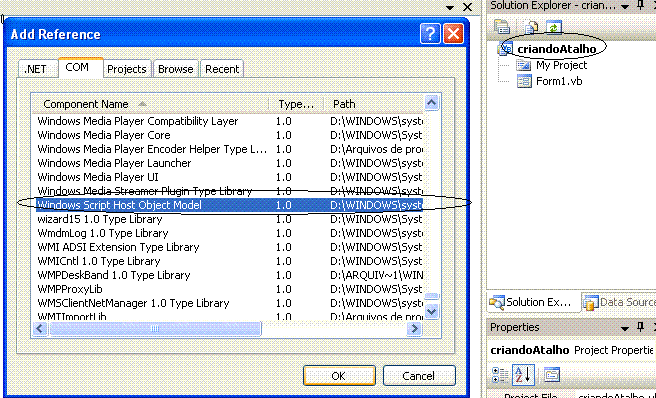Sort list by Component Name column header

[x=151, y=104]
